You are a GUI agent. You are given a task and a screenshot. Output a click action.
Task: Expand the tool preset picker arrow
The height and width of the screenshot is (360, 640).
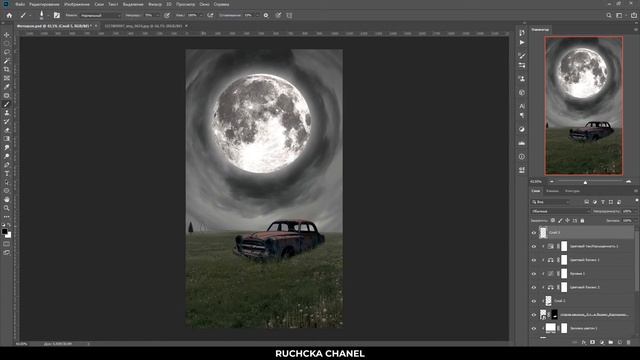[30, 16]
